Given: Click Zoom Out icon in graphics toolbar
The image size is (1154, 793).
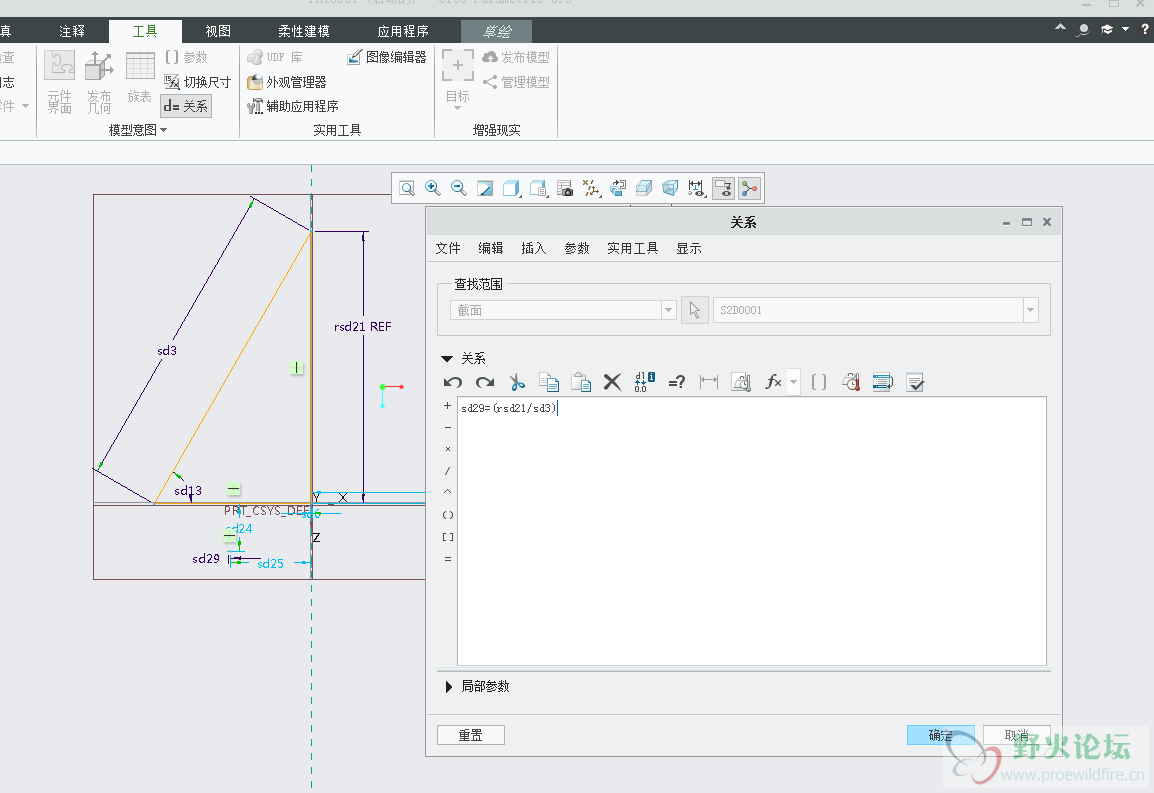Looking at the screenshot, I should click(x=459, y=188).
